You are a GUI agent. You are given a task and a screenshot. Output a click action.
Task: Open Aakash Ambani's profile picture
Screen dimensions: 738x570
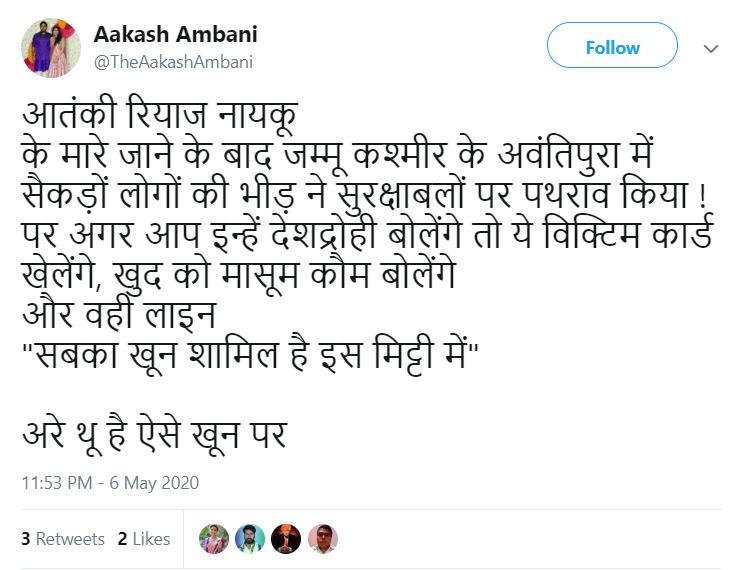(x=50, y=47)
